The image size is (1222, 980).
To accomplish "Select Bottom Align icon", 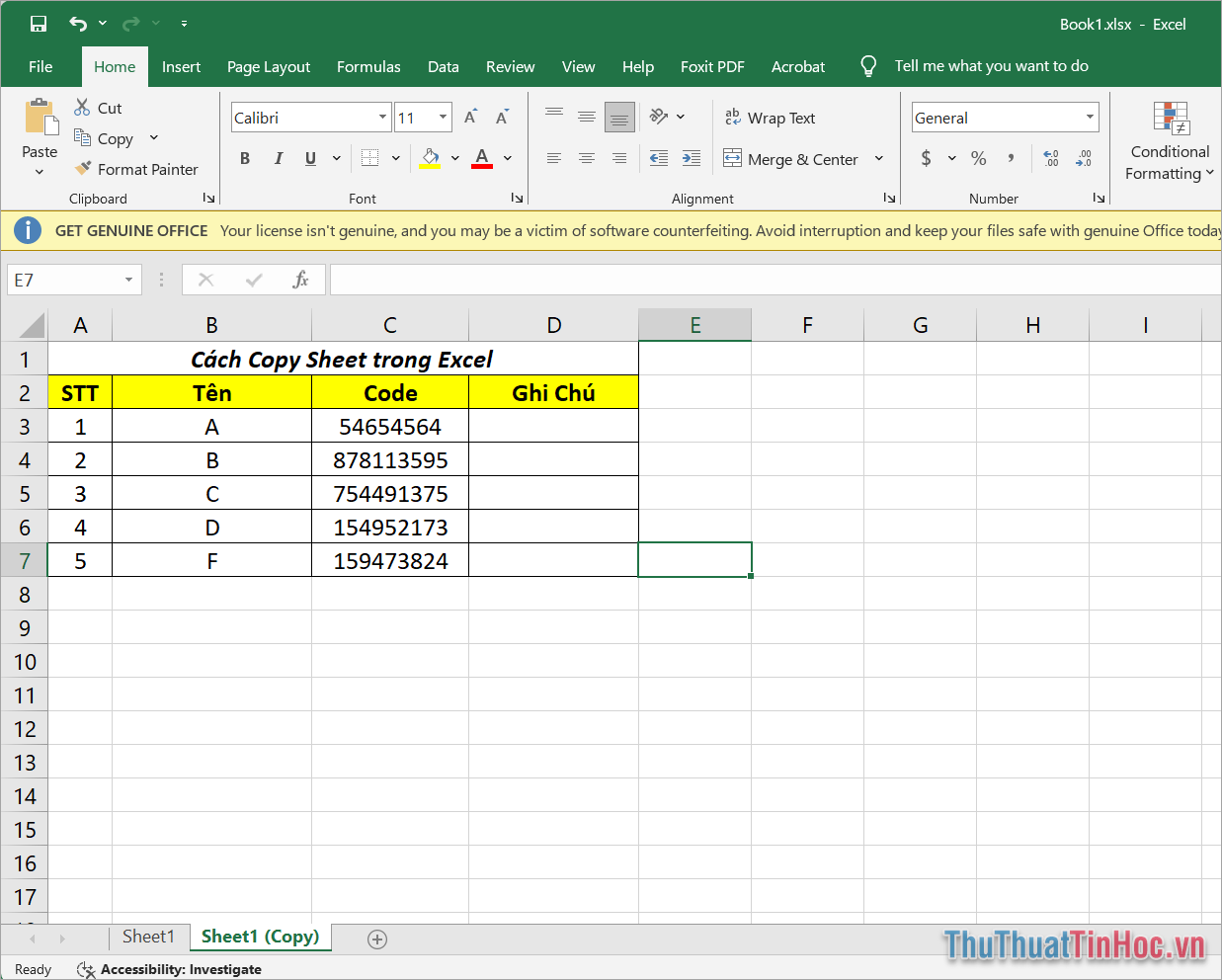I will (619, 117).
